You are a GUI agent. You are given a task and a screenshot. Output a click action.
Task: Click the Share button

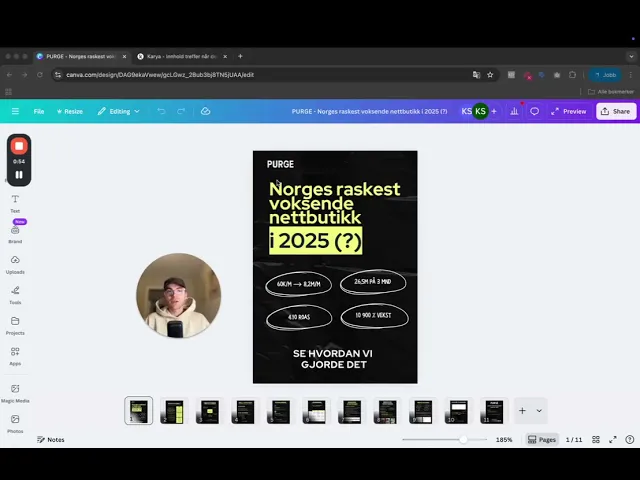pos(616,111)
